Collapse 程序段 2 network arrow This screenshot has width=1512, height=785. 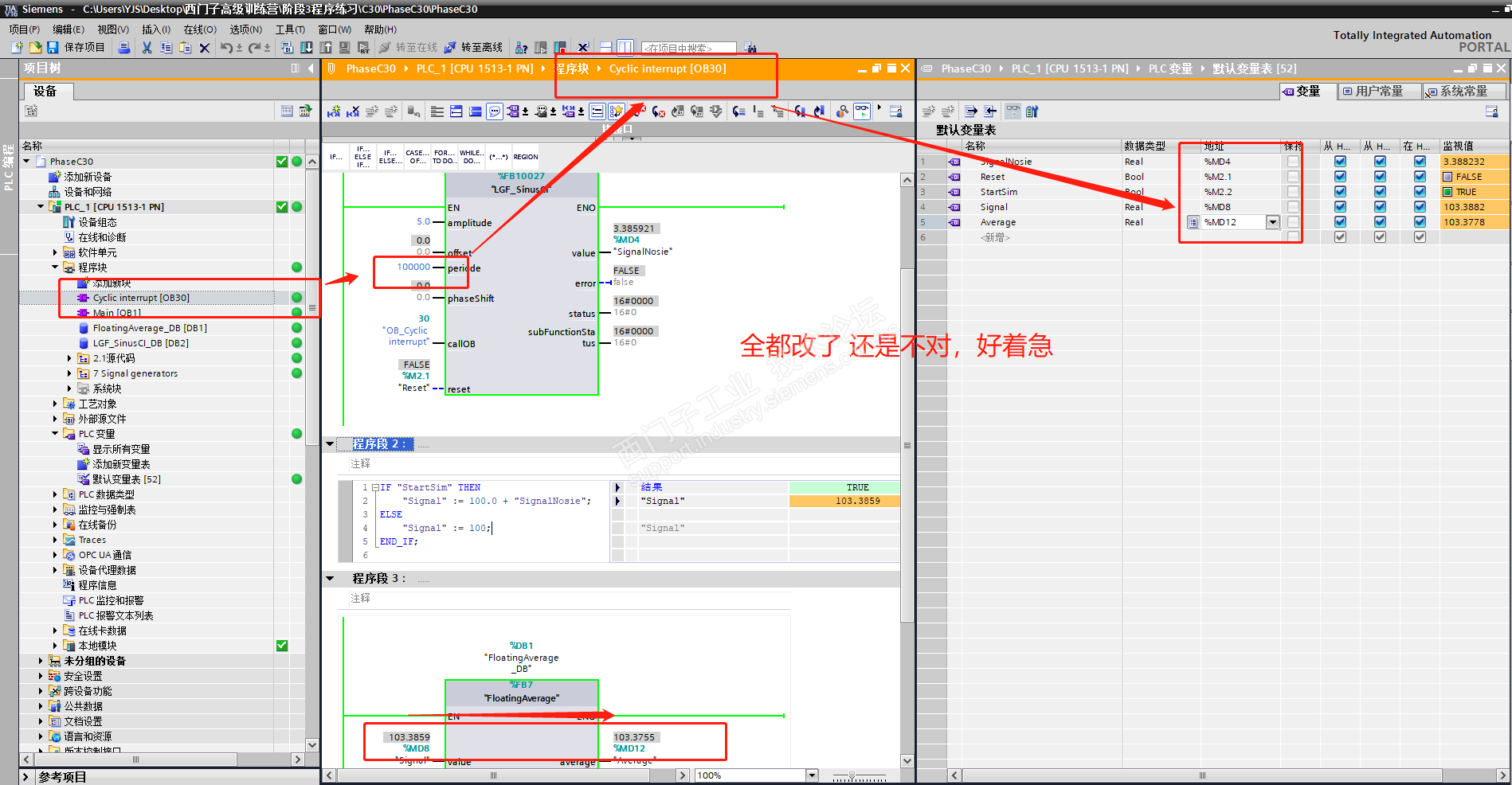330,444
